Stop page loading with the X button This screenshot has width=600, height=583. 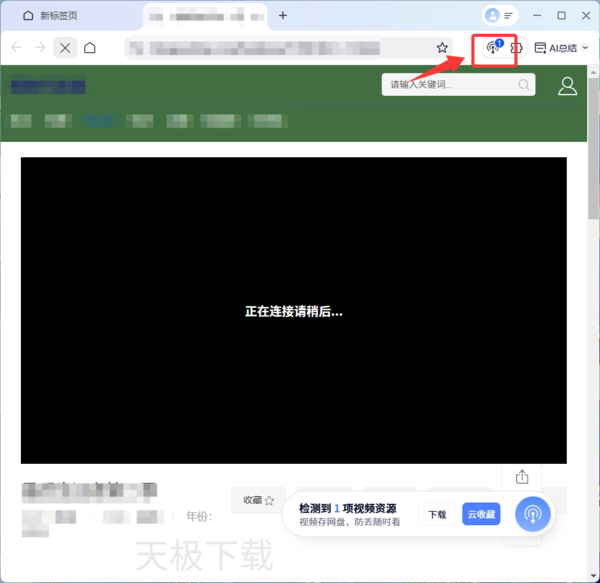pos(65,48)
